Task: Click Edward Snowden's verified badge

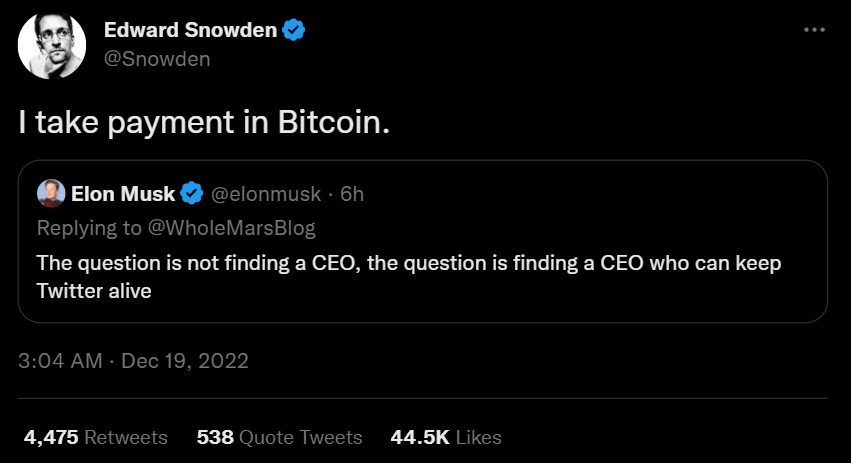Action: [x=294, y=31]
